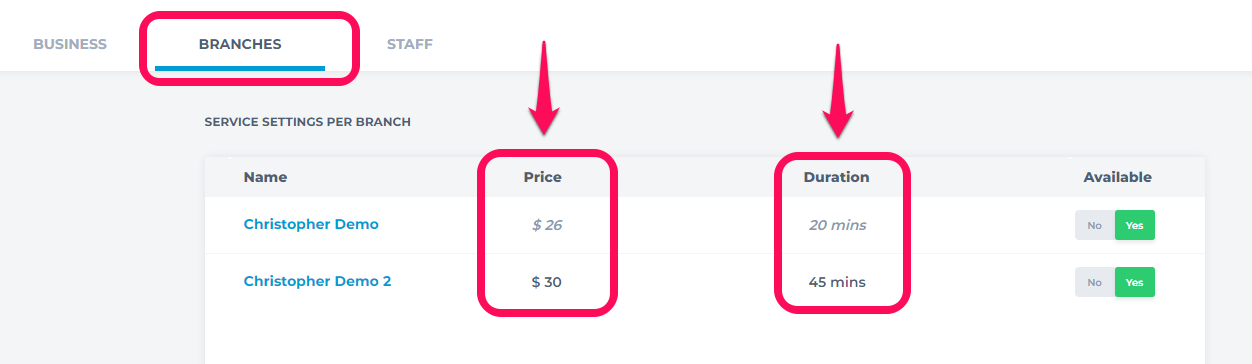Open the Christopher Demo 2 branch link

coord(317,281)
